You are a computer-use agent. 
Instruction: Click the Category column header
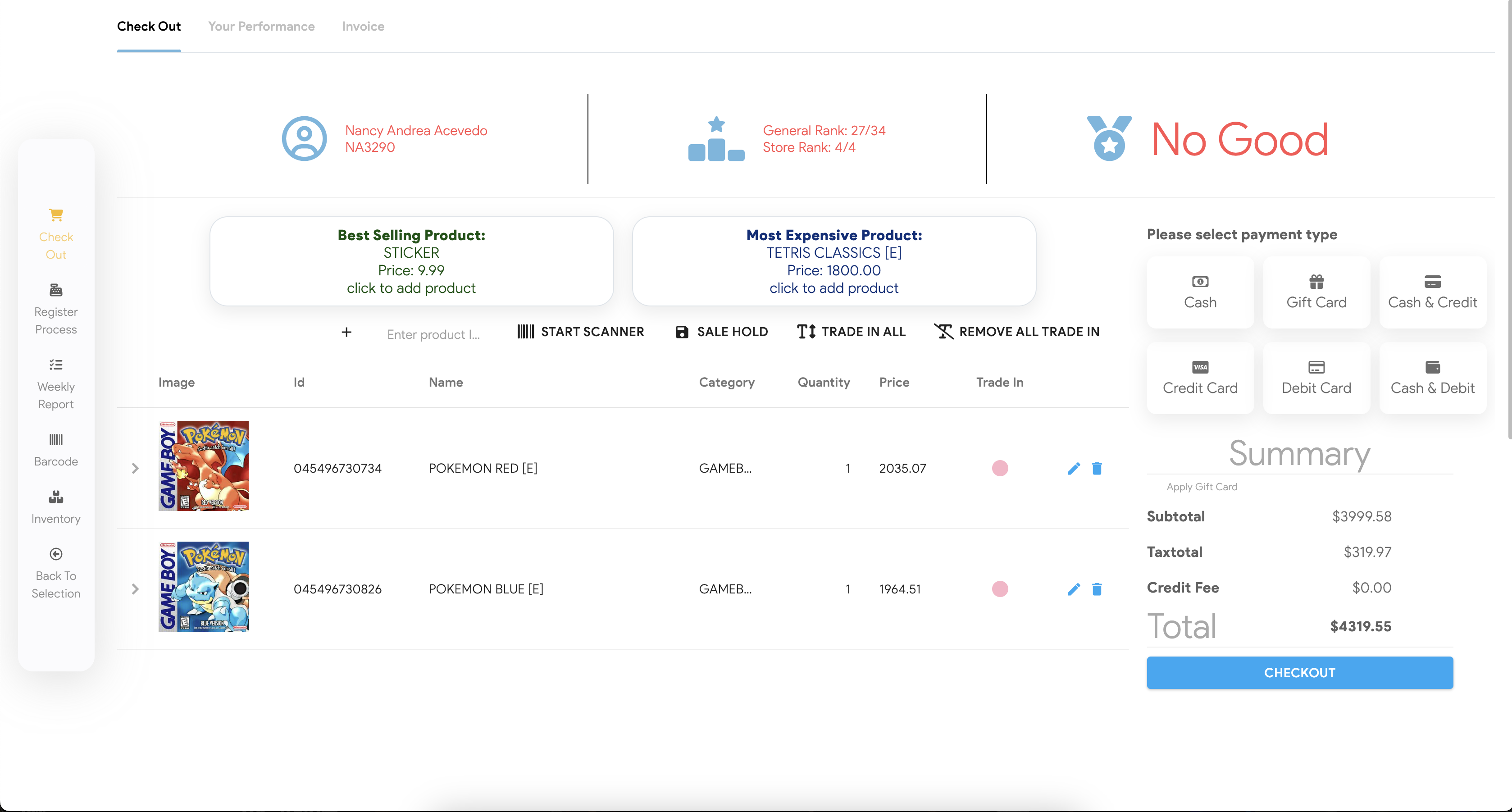coord(726,383)
